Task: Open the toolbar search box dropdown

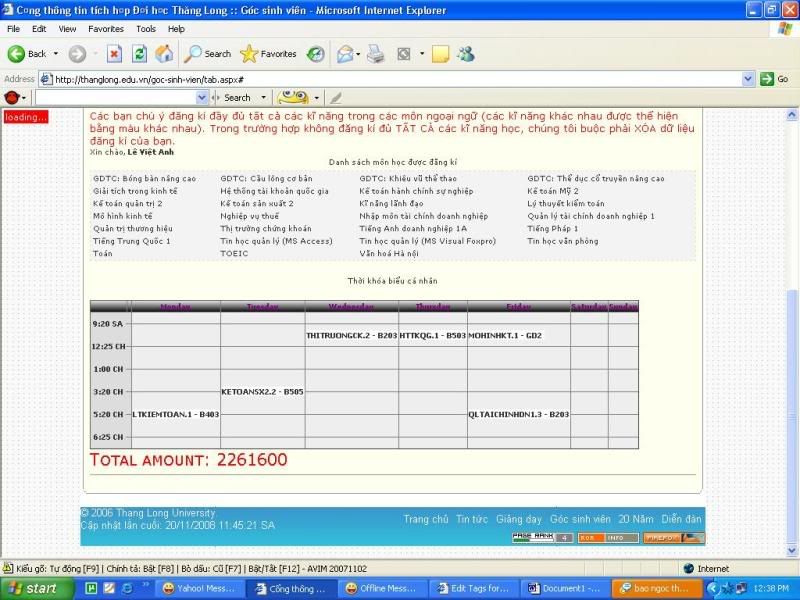Action: click(x=202, y=97)
